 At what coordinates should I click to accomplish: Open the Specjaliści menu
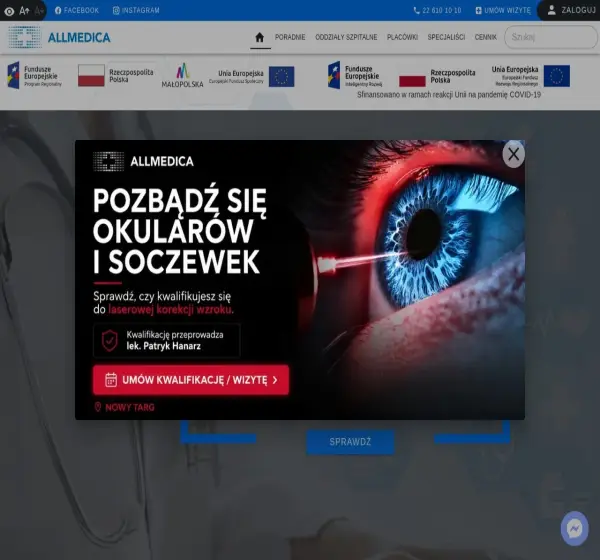446,37
